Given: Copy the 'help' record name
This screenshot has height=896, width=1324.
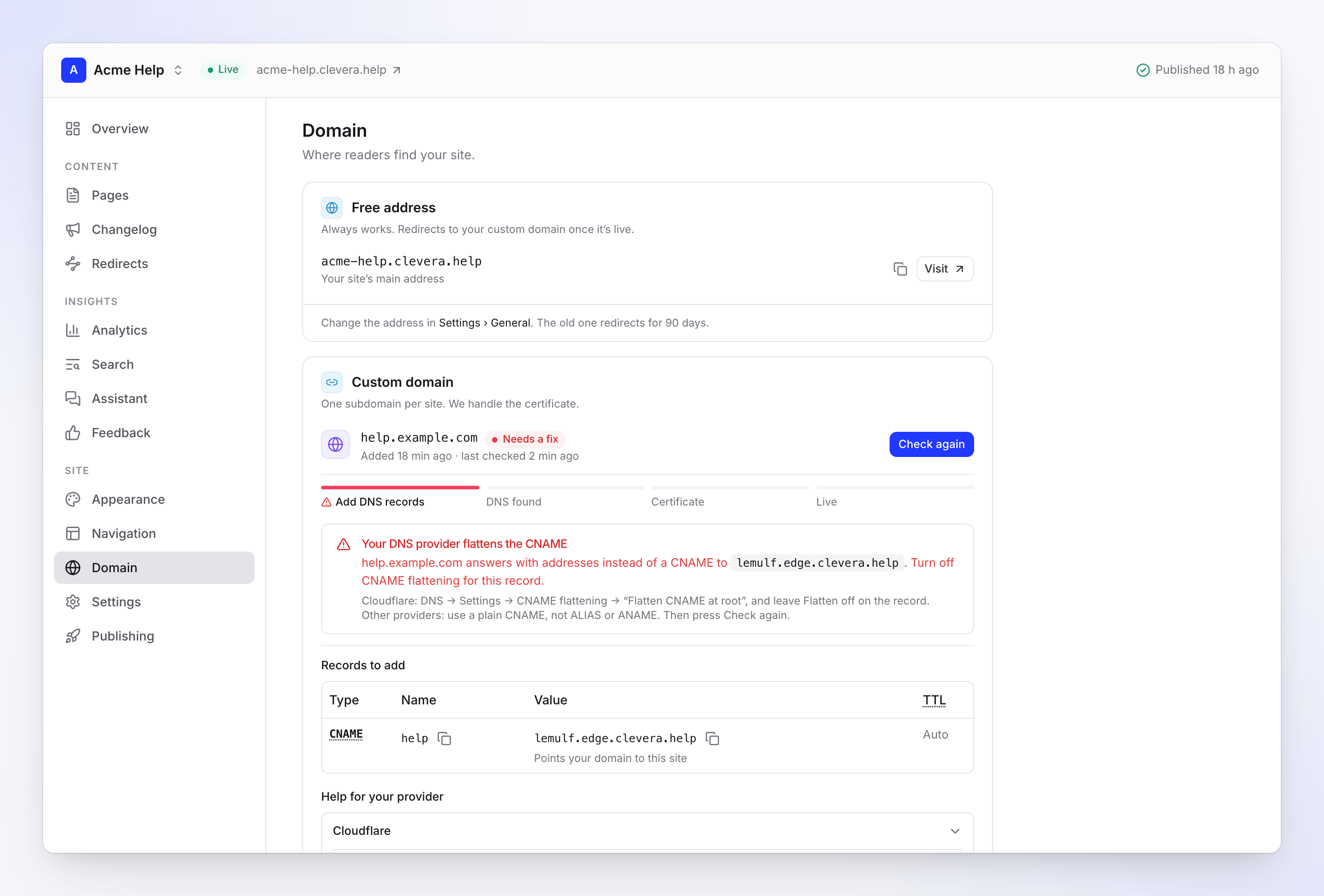Looking at the screenshot, I should 444,739.
